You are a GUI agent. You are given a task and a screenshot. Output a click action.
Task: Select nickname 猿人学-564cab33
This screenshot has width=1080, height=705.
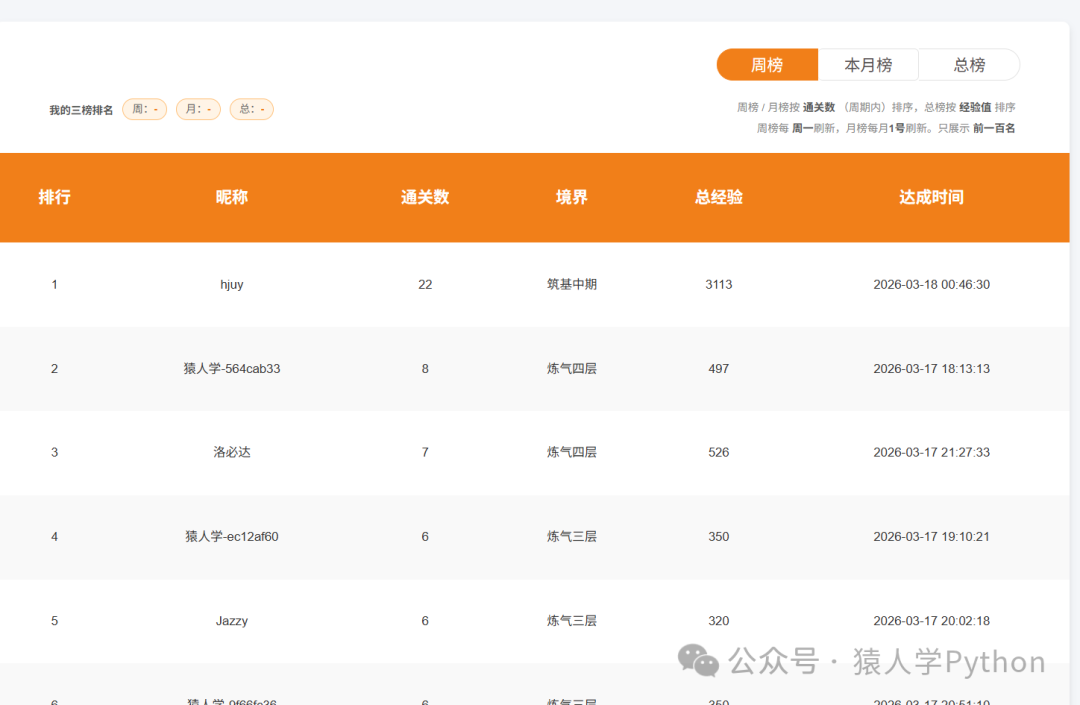point(231,368)
